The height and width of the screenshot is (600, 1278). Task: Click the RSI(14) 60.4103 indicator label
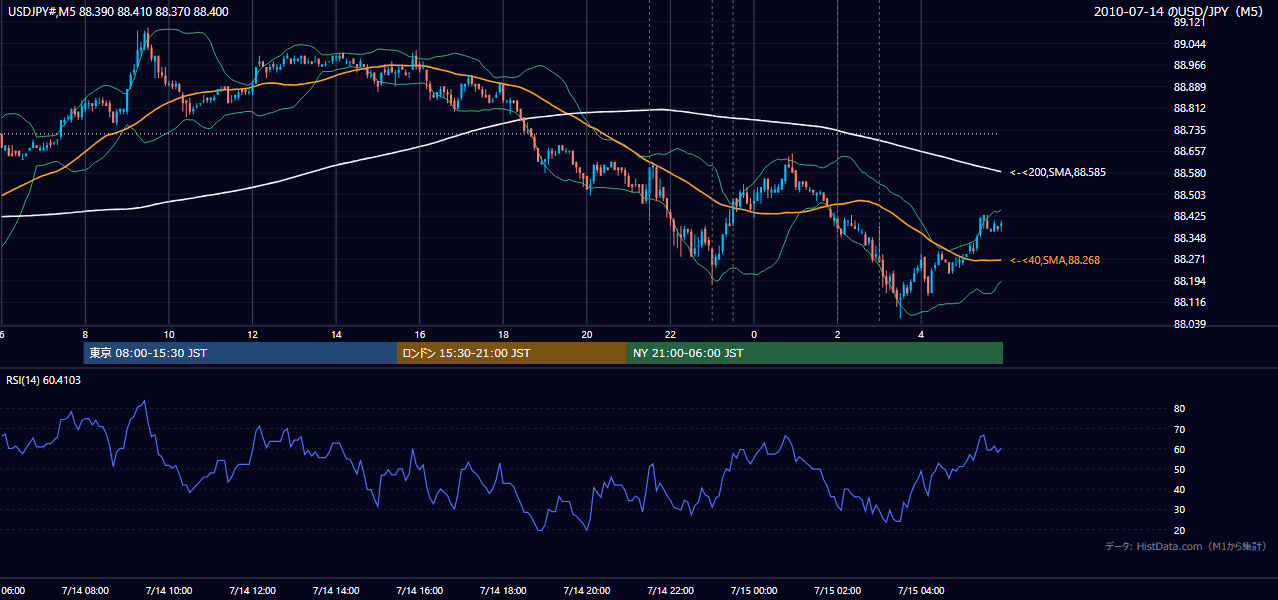(x=44, y=380)
